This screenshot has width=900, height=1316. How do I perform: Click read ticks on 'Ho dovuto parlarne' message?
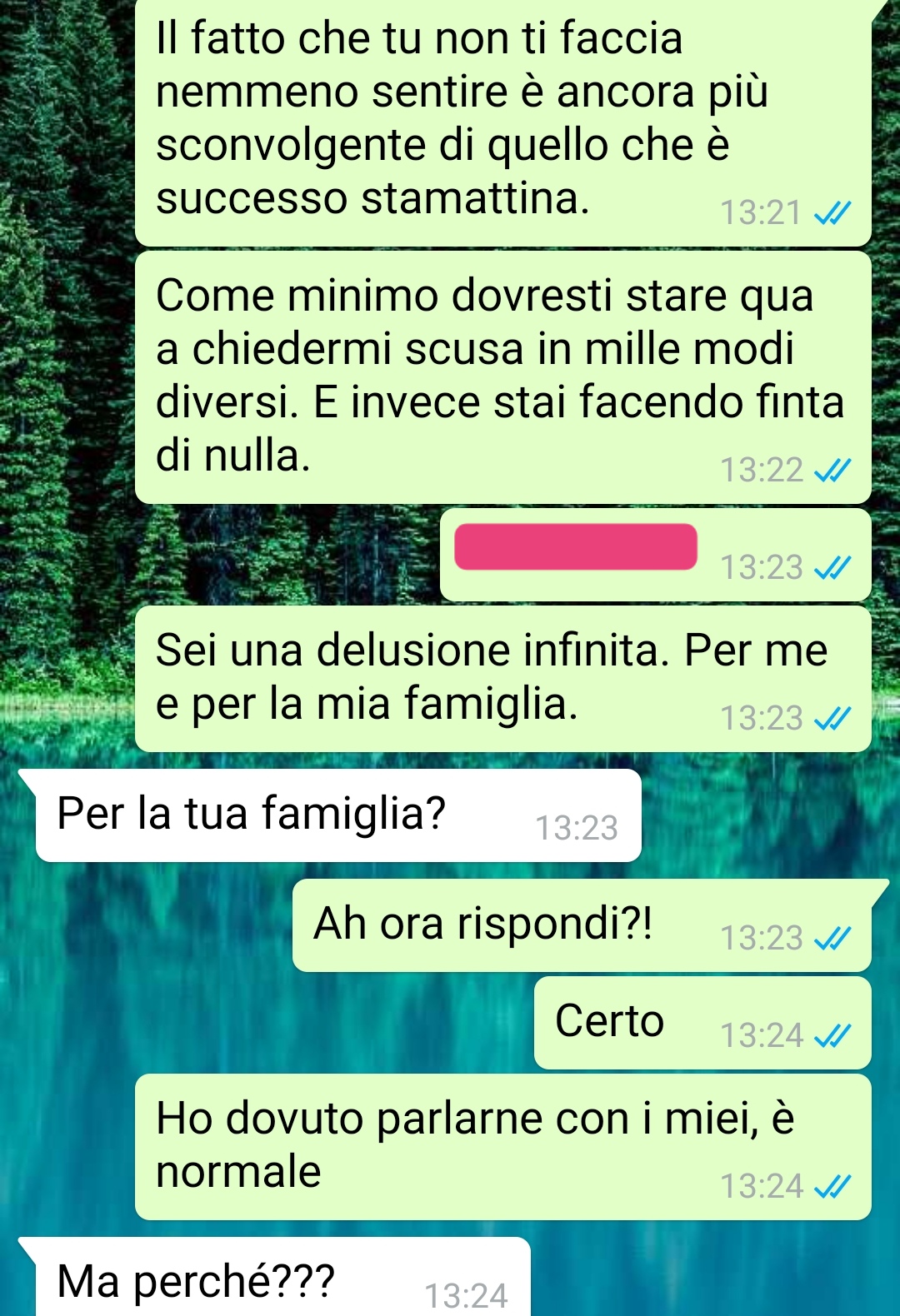click(x=832, y=1186)
